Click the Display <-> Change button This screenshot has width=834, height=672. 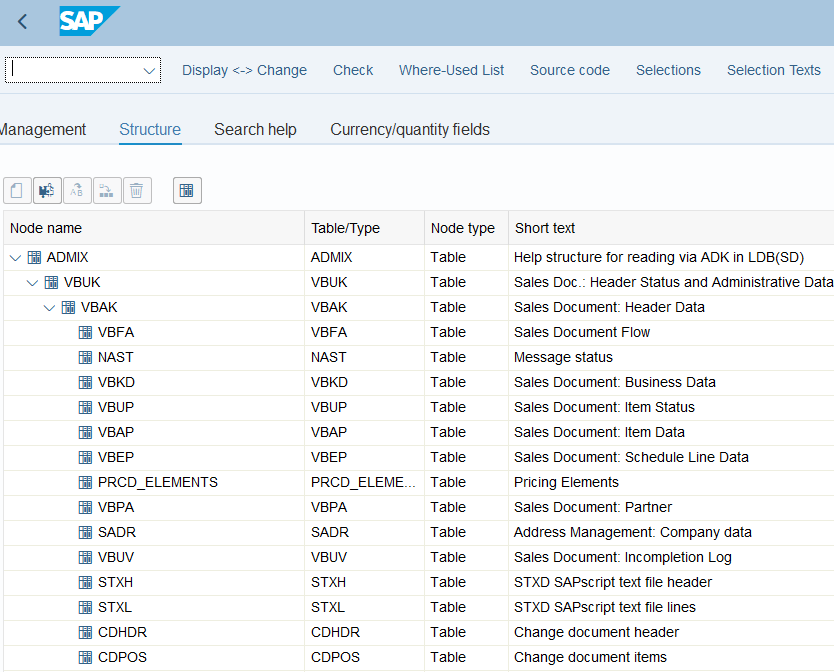click(244, 70)
